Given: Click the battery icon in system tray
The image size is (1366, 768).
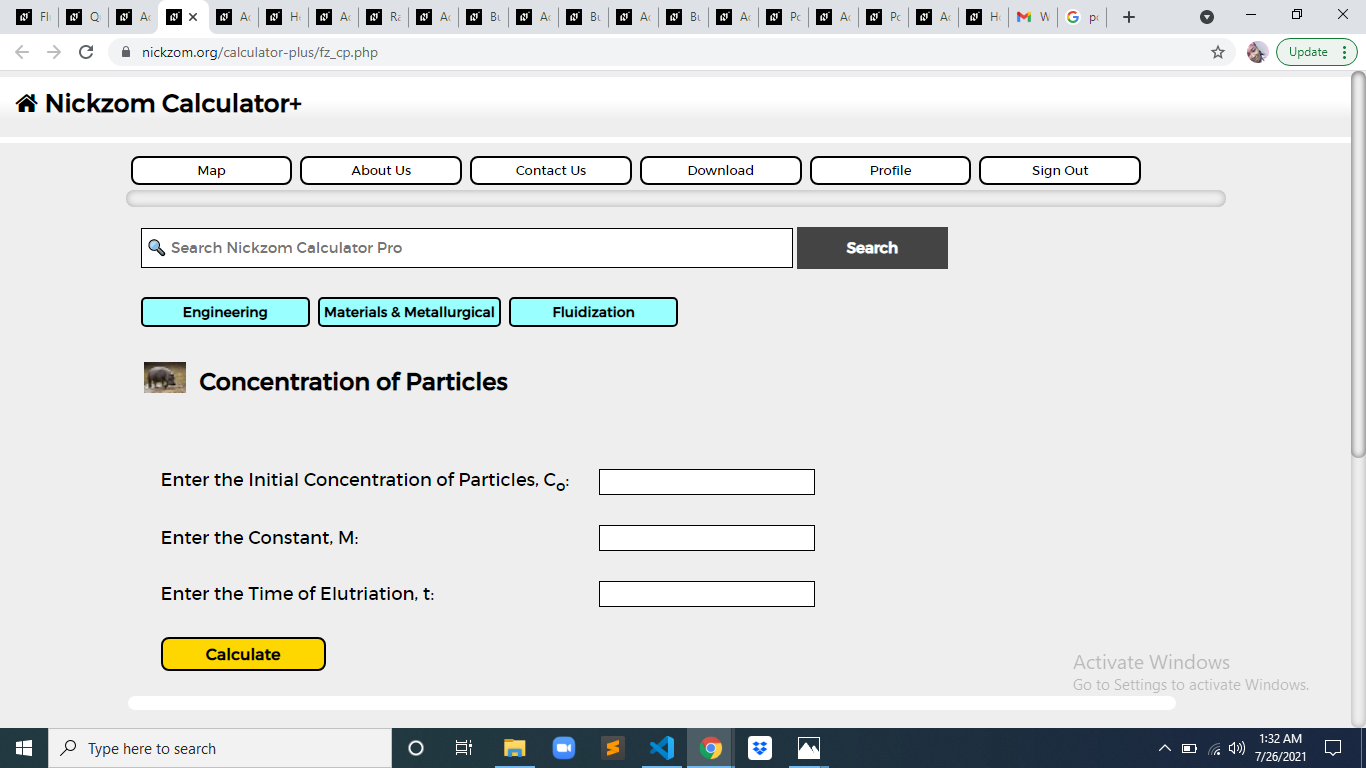Looking at the screenshot, I should [1190, 748].
